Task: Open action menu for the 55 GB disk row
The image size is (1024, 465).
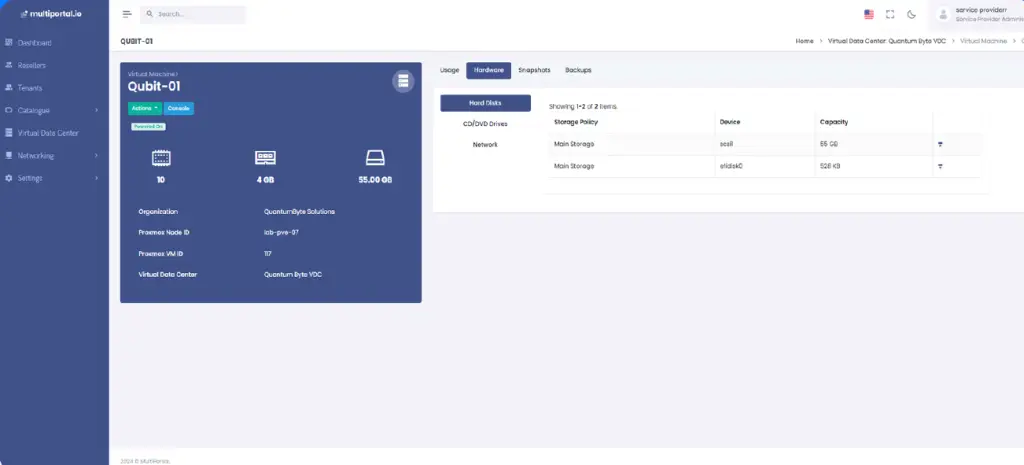Action: point(940,144)
